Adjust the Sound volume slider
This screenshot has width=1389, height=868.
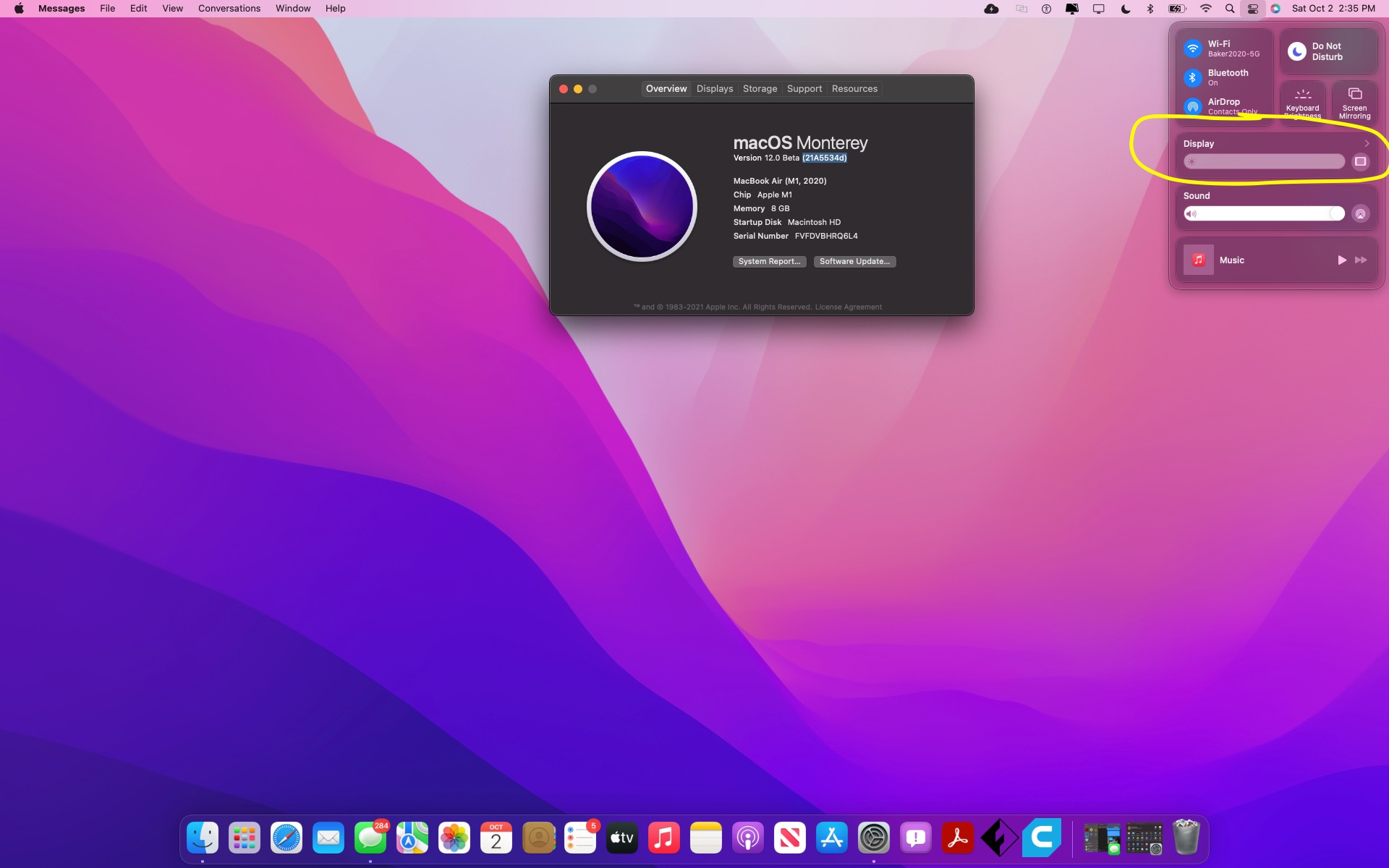pos(1264,213)
